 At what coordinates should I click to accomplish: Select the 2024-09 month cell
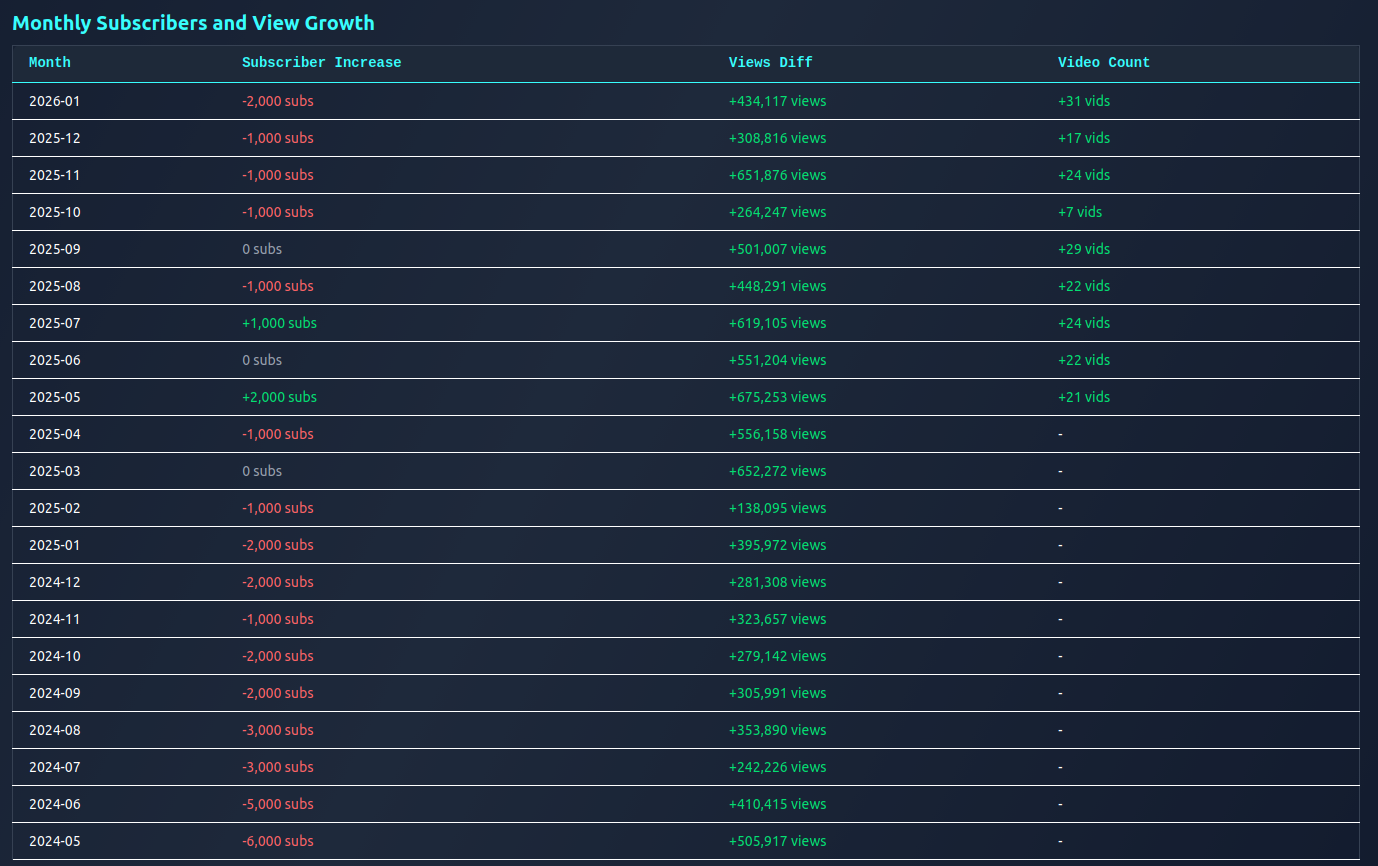coord(54,693)
